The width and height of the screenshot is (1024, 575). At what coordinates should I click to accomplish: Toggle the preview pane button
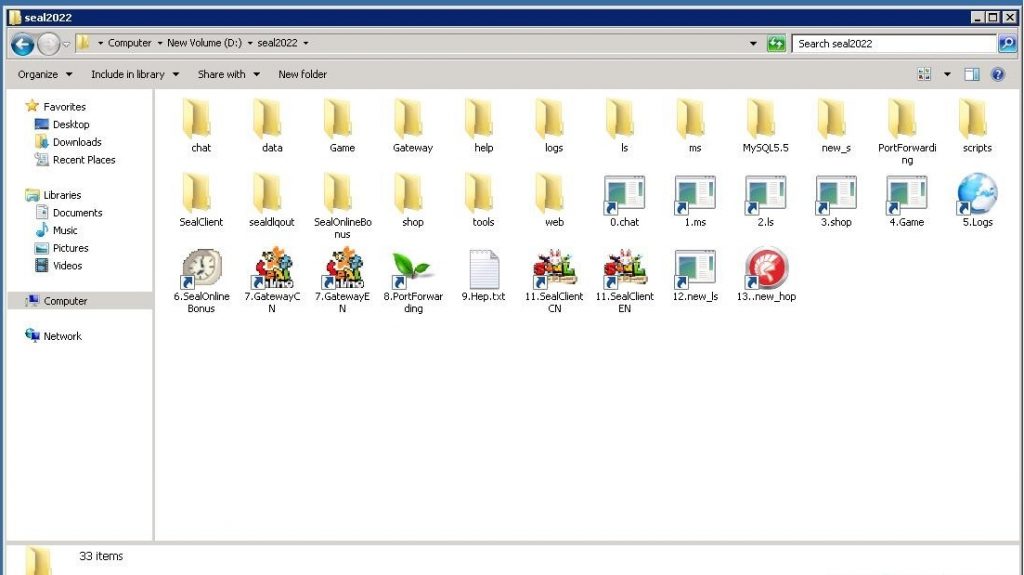(x=972, y=74)
